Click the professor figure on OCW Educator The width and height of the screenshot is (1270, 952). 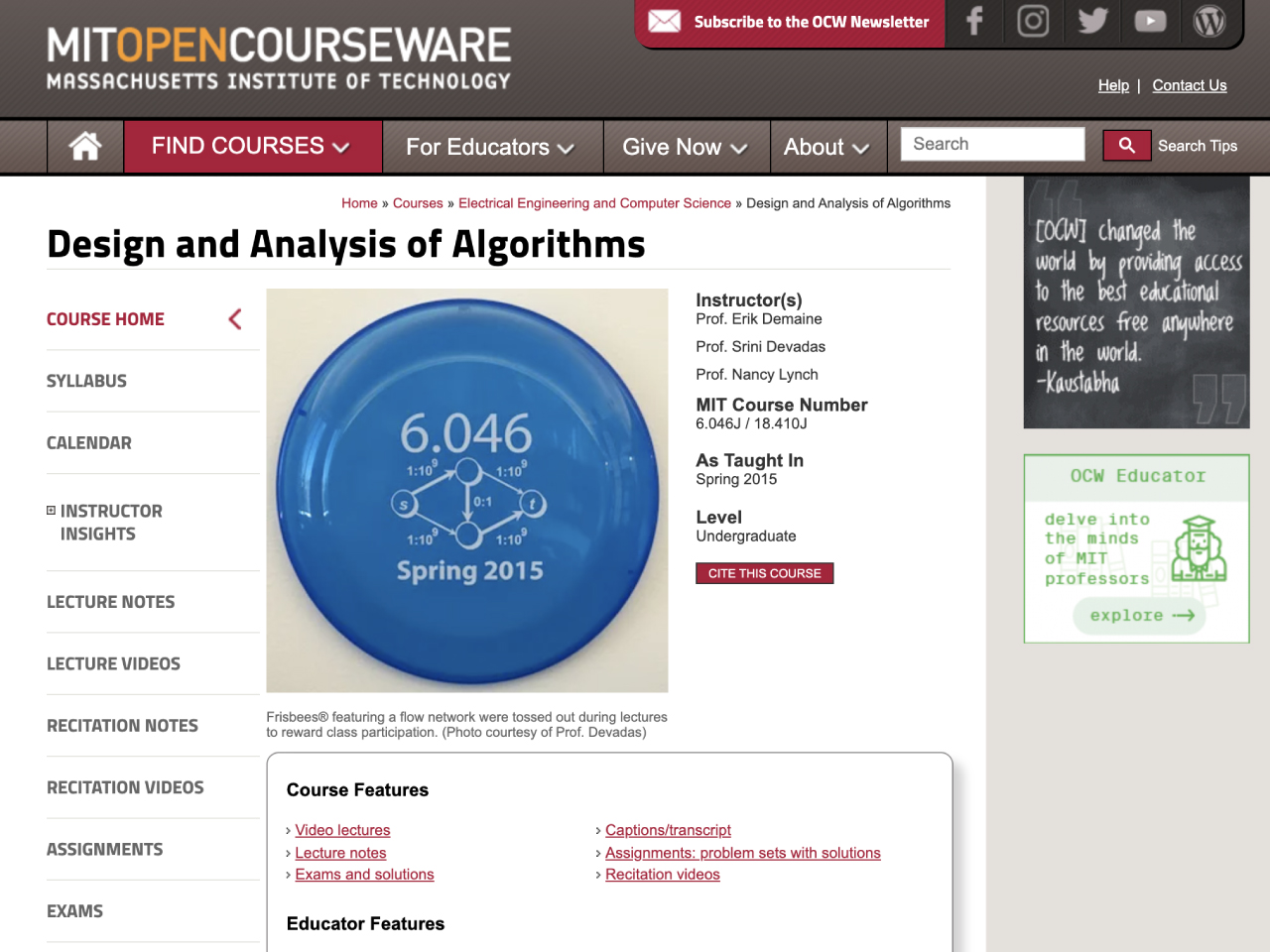point(1199,548)
